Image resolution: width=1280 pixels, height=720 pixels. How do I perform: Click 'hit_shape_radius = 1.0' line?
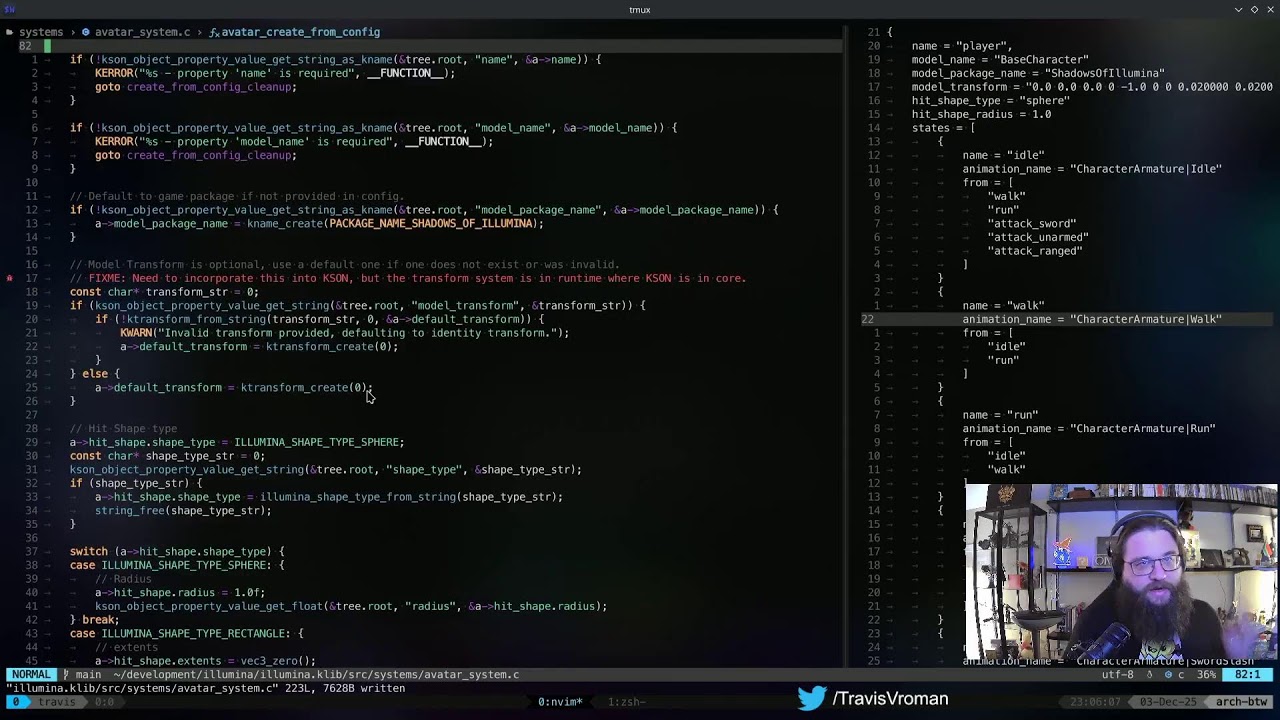pos(981,115)
